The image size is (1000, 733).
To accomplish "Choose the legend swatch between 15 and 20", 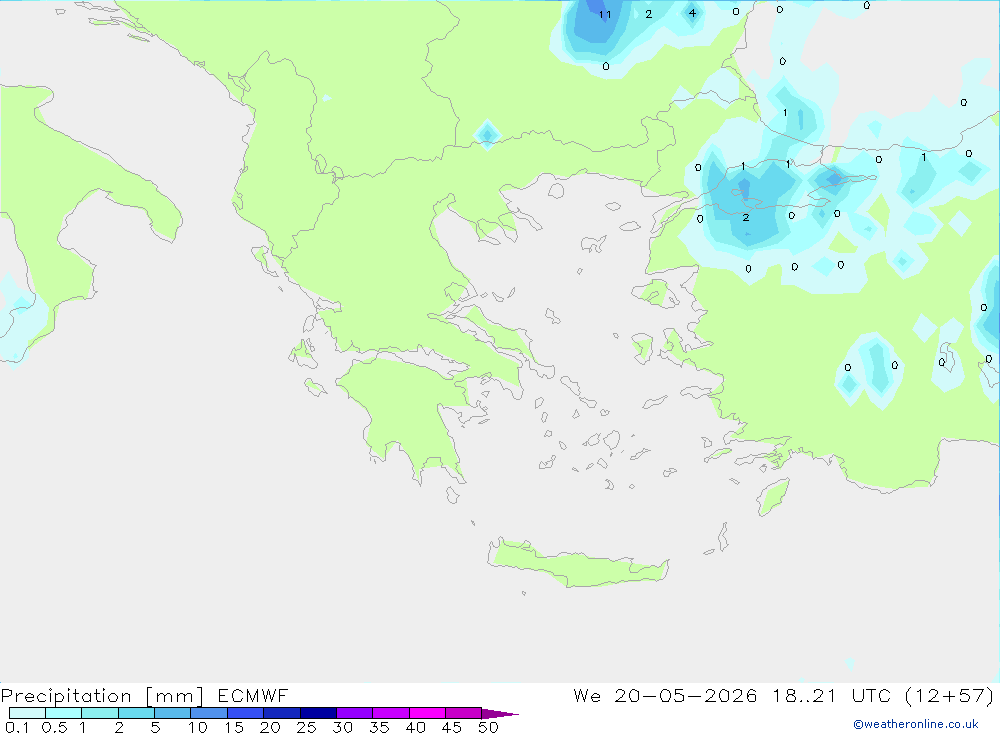I will click(x=246, y=713).
